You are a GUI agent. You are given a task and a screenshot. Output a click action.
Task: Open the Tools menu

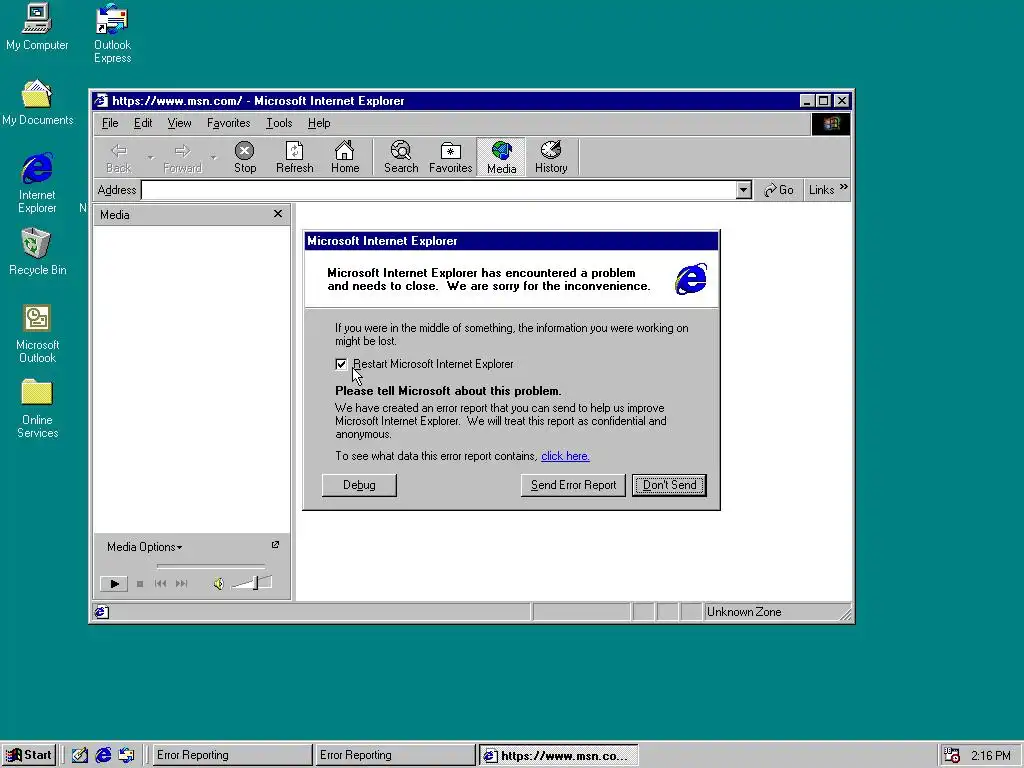pos(279,123)
